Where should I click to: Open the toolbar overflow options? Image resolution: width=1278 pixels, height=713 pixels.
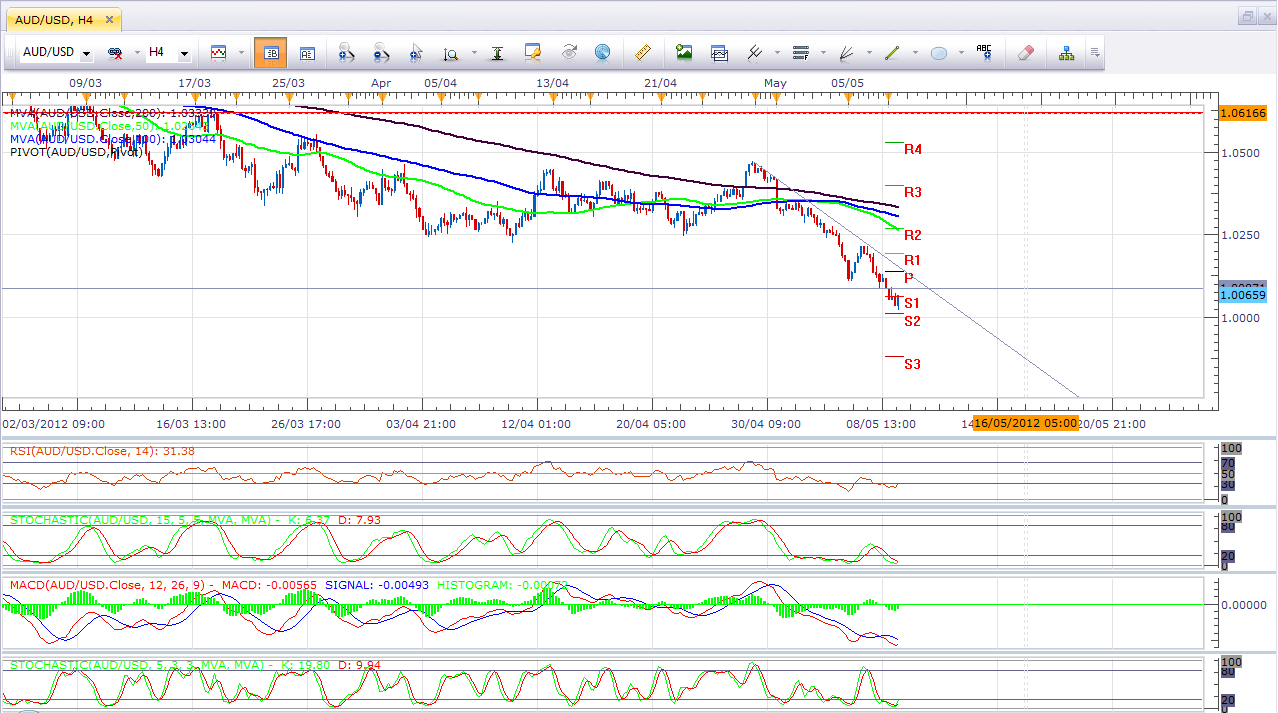pyautogui.click(x=1095, y=53)
